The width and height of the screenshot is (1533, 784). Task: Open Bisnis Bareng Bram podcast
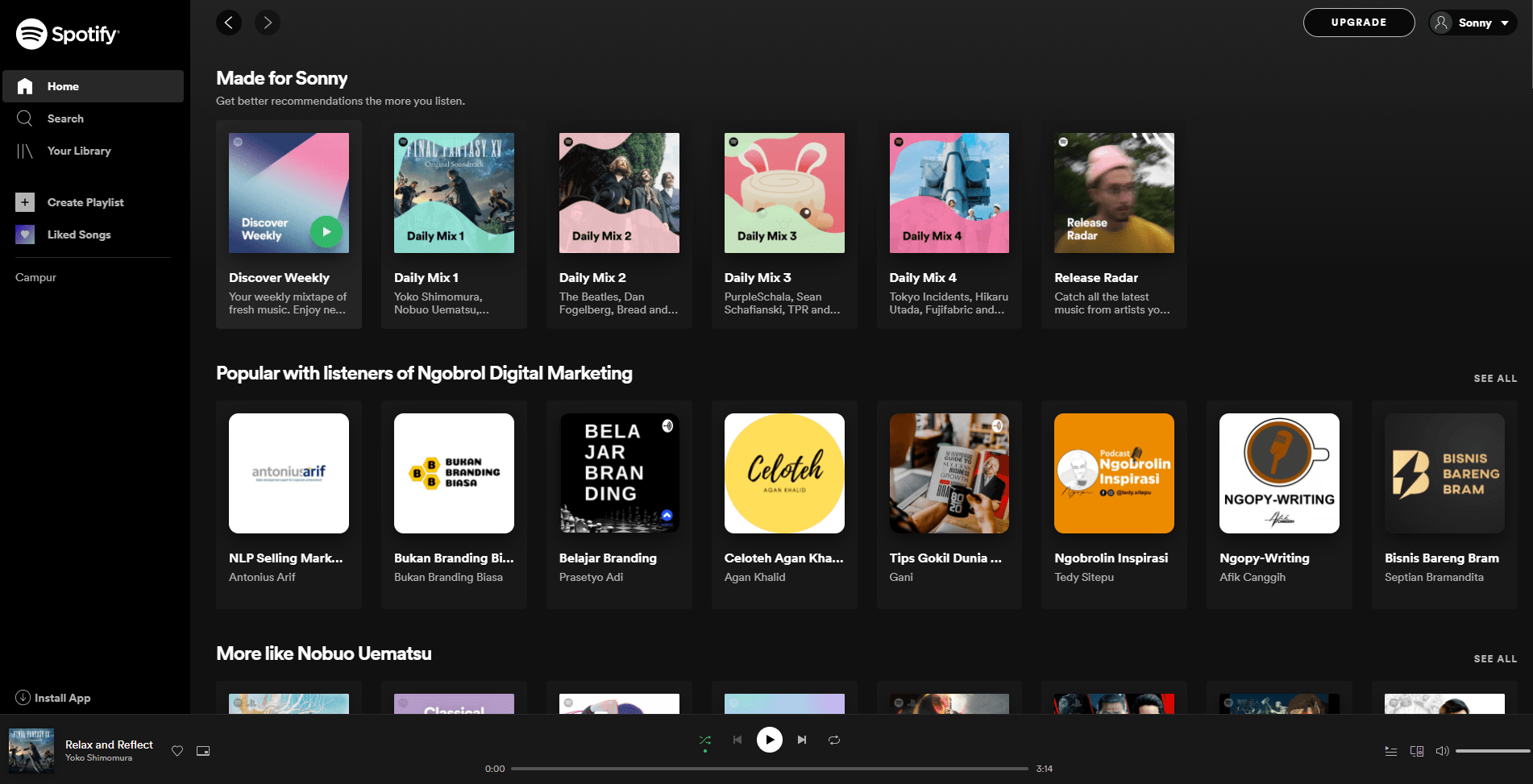(1444, 504)
